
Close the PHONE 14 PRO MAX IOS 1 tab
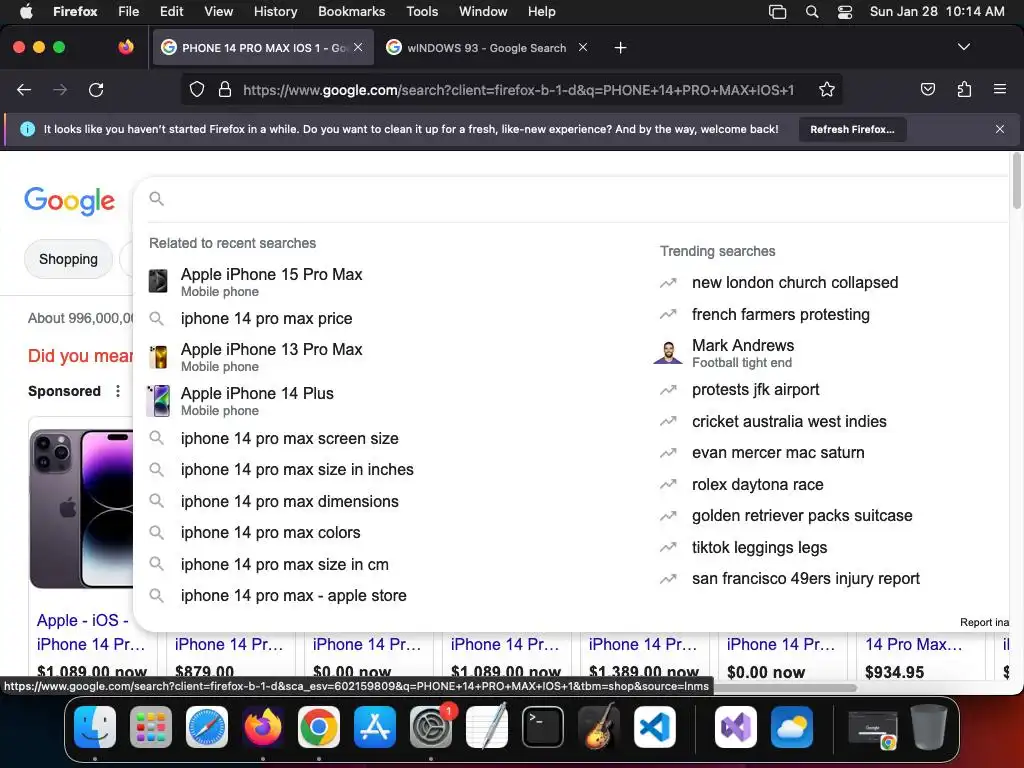pyautogui.click(x=358, y=47)
